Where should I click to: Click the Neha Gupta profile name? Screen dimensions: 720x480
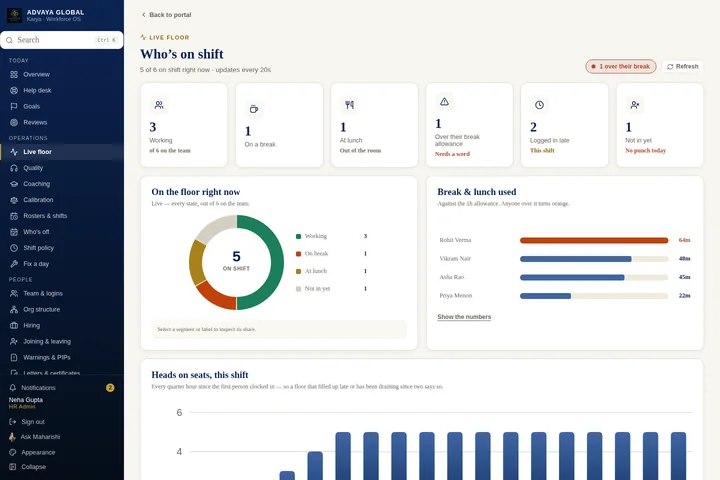click(x=26, y=400)
